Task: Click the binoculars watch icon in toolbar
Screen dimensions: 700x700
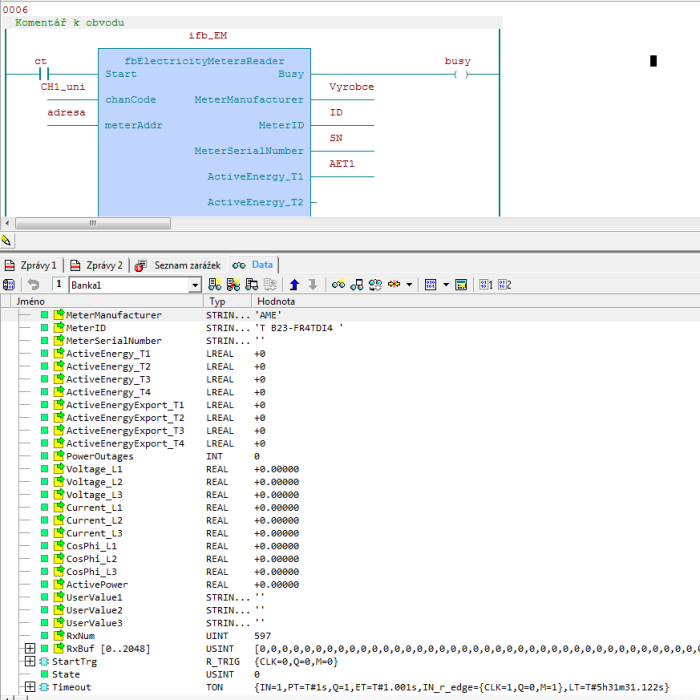Action: point(338,284)
